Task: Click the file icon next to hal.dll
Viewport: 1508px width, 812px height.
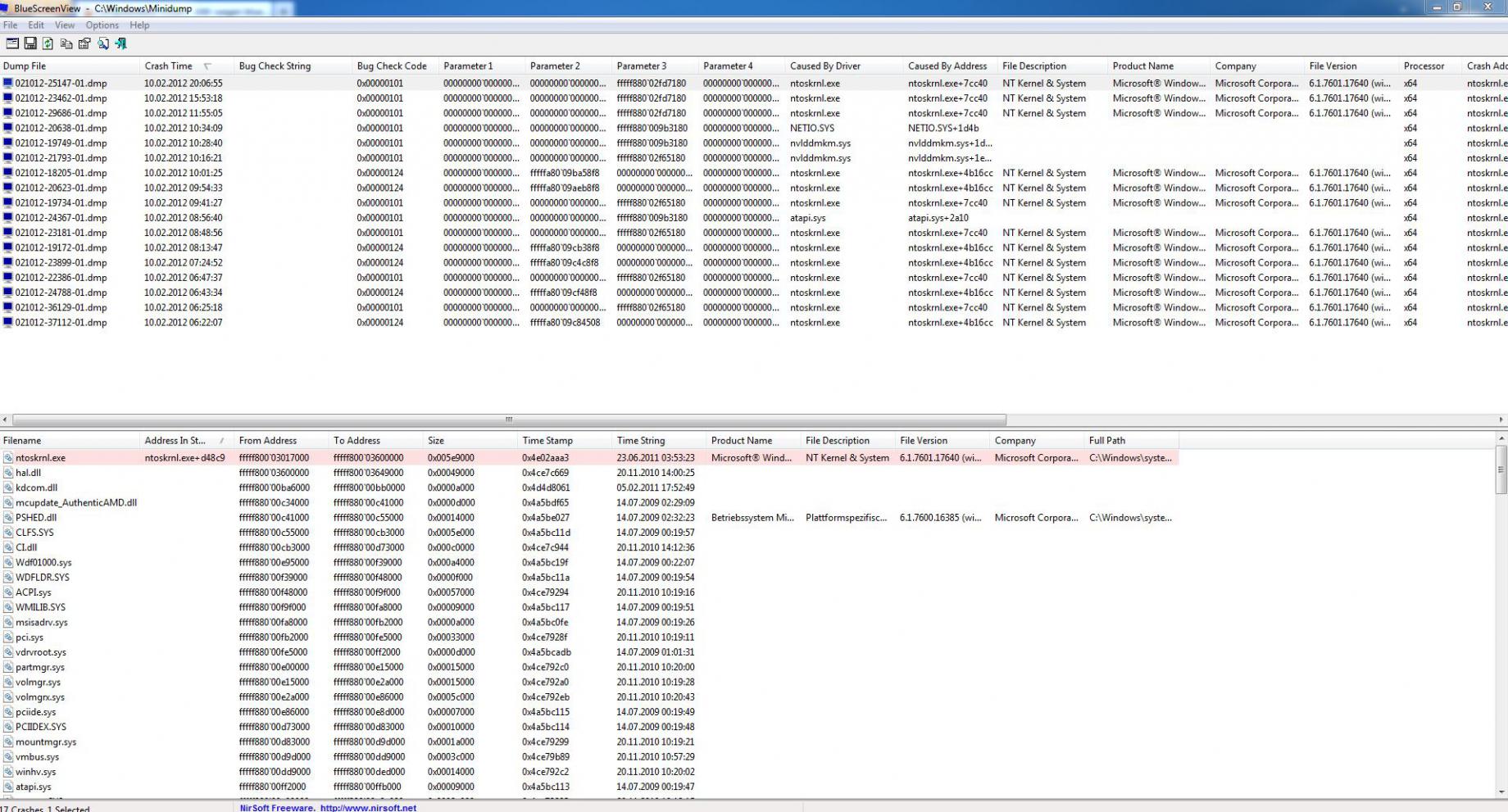Action: (8, 473)
